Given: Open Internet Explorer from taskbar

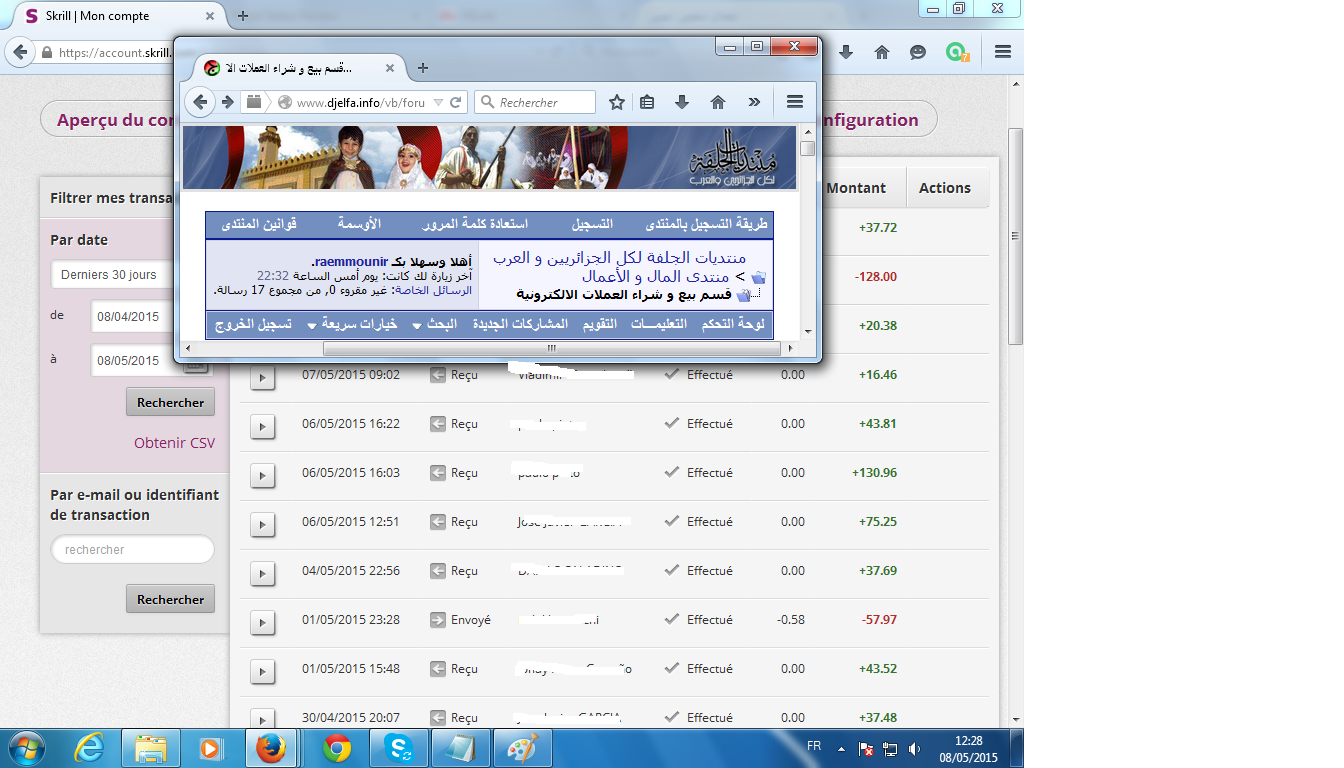Looking at the screenshot, I should [88, 748].
